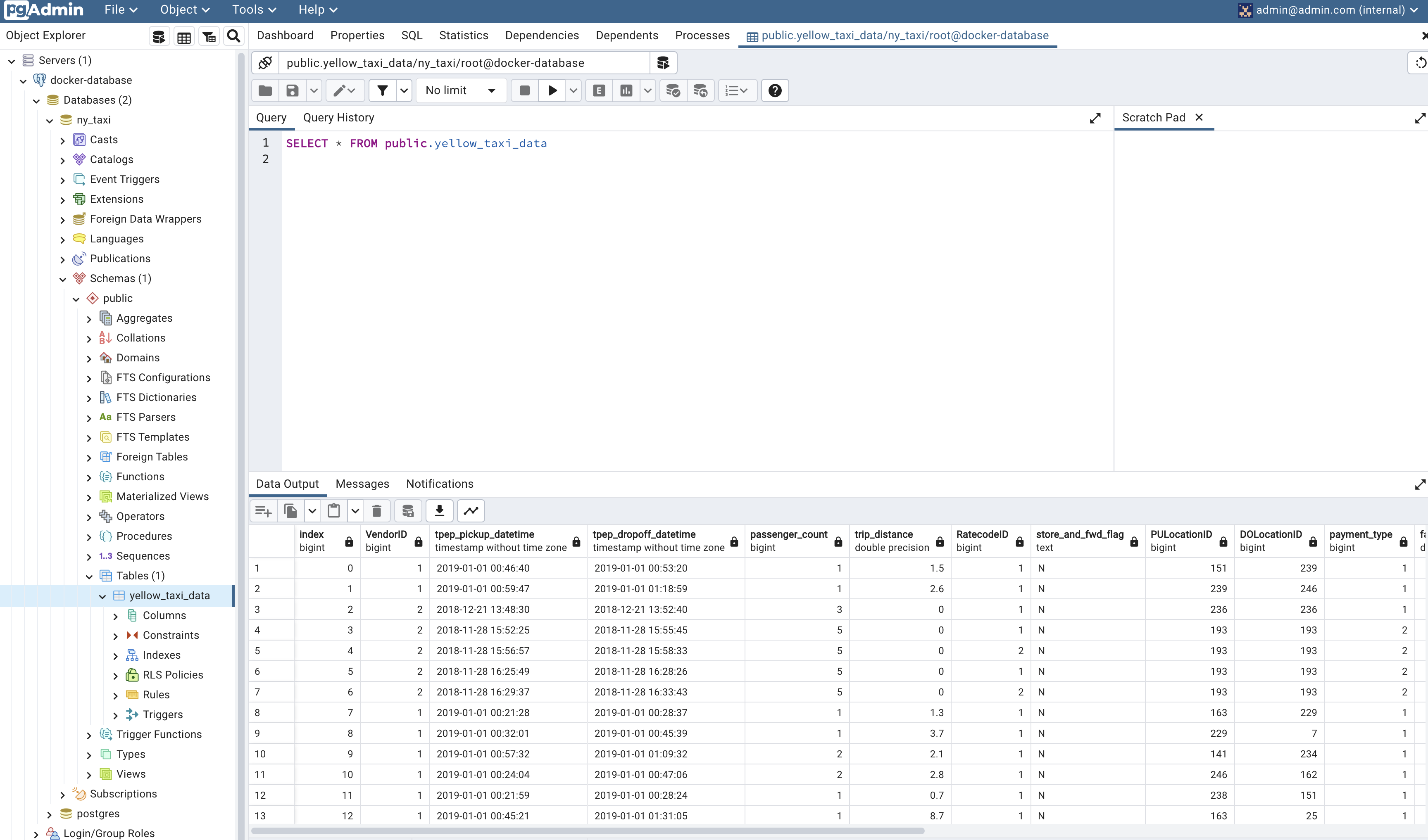Open the execute options dropdown arrow
This screenshot has width=1428, height=840.
574,90
